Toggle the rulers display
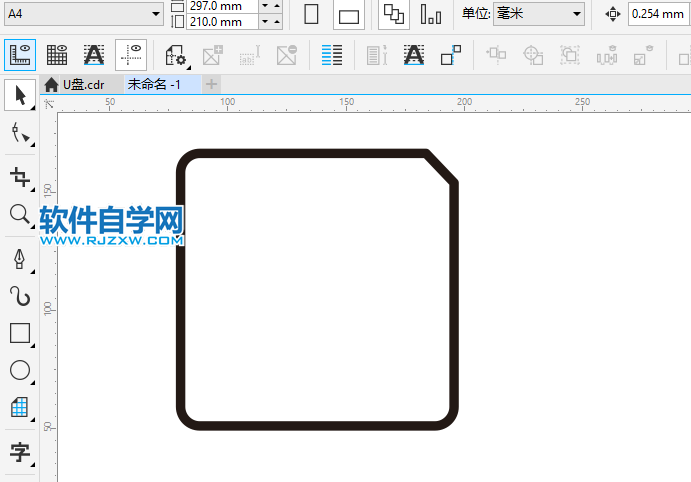Viewport: 691px width, 482px height. [x=20, y=55]
